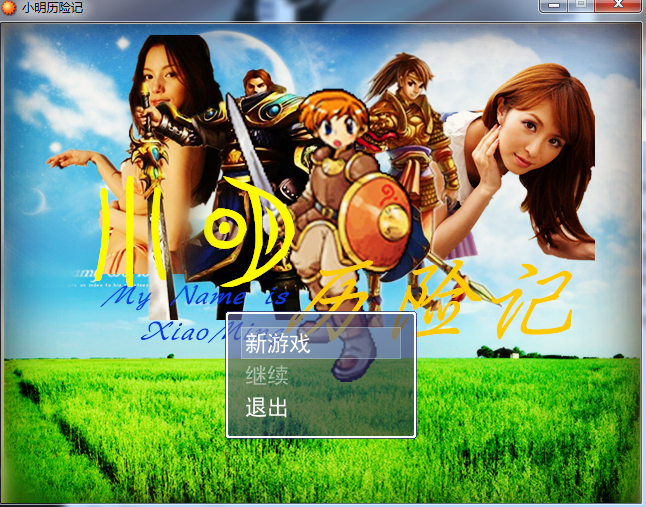Viewport: 646px width, 507px height.
Task: Click the 小明历险记 title bar text
Action: click(x=52, y=7)
